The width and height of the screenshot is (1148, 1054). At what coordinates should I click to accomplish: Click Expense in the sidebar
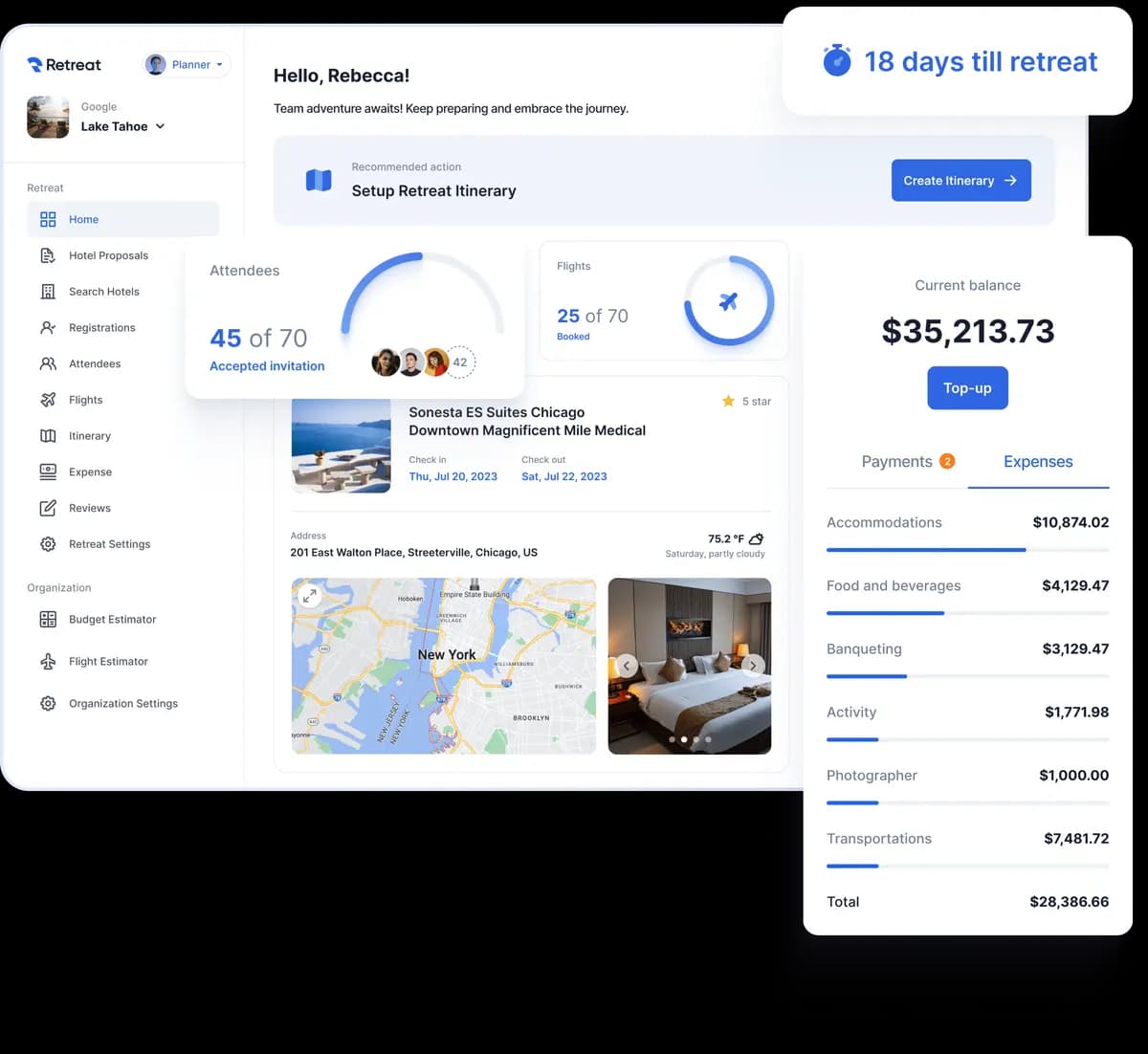[90, 472]
